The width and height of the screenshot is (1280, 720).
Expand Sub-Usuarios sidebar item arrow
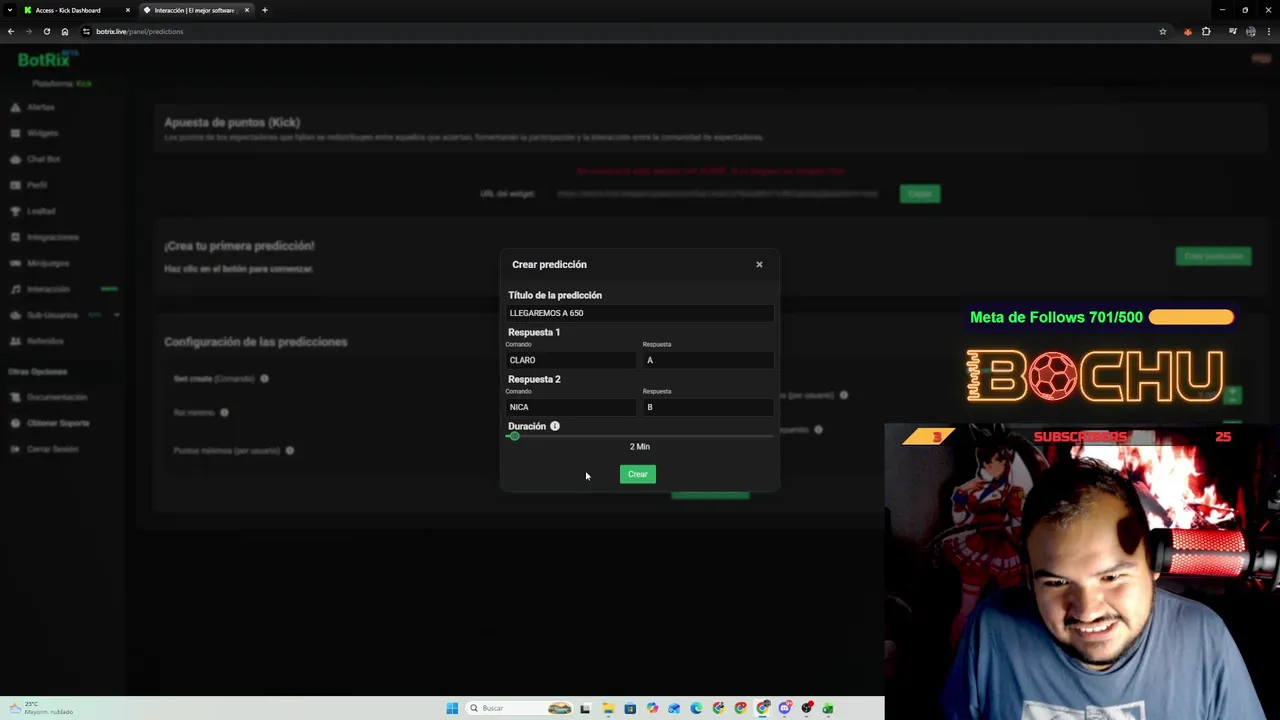tap(116, 315)
